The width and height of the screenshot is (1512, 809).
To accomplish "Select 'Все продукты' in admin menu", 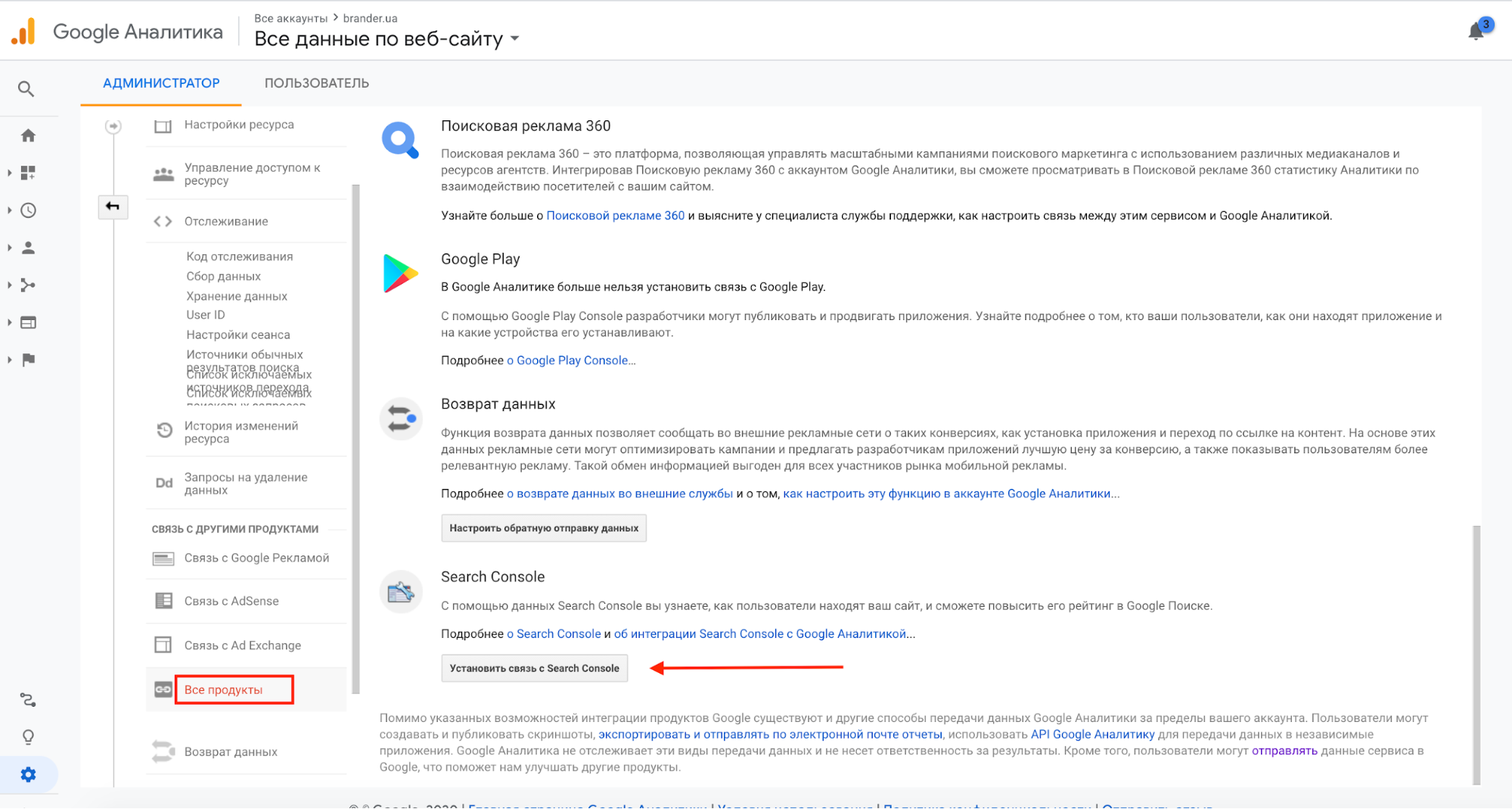I will pyautogui.click(x=223, y=689).
